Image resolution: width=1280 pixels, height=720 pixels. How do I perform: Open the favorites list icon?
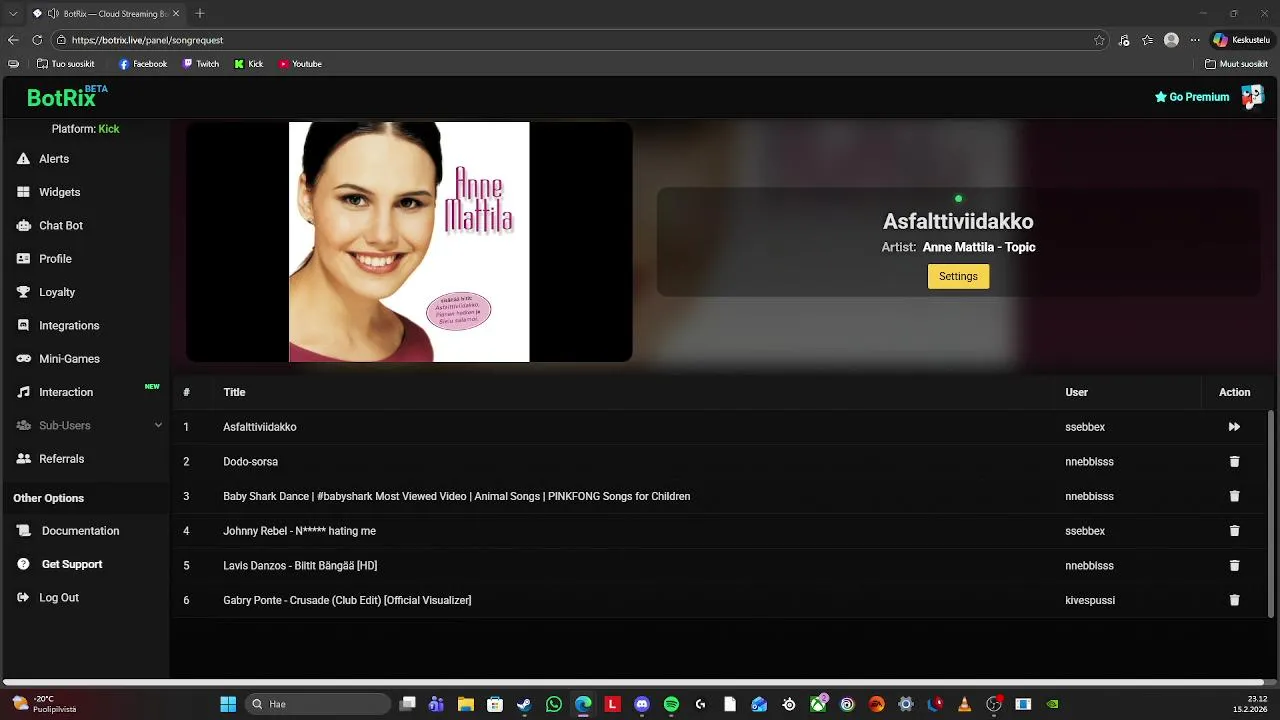1148,40
